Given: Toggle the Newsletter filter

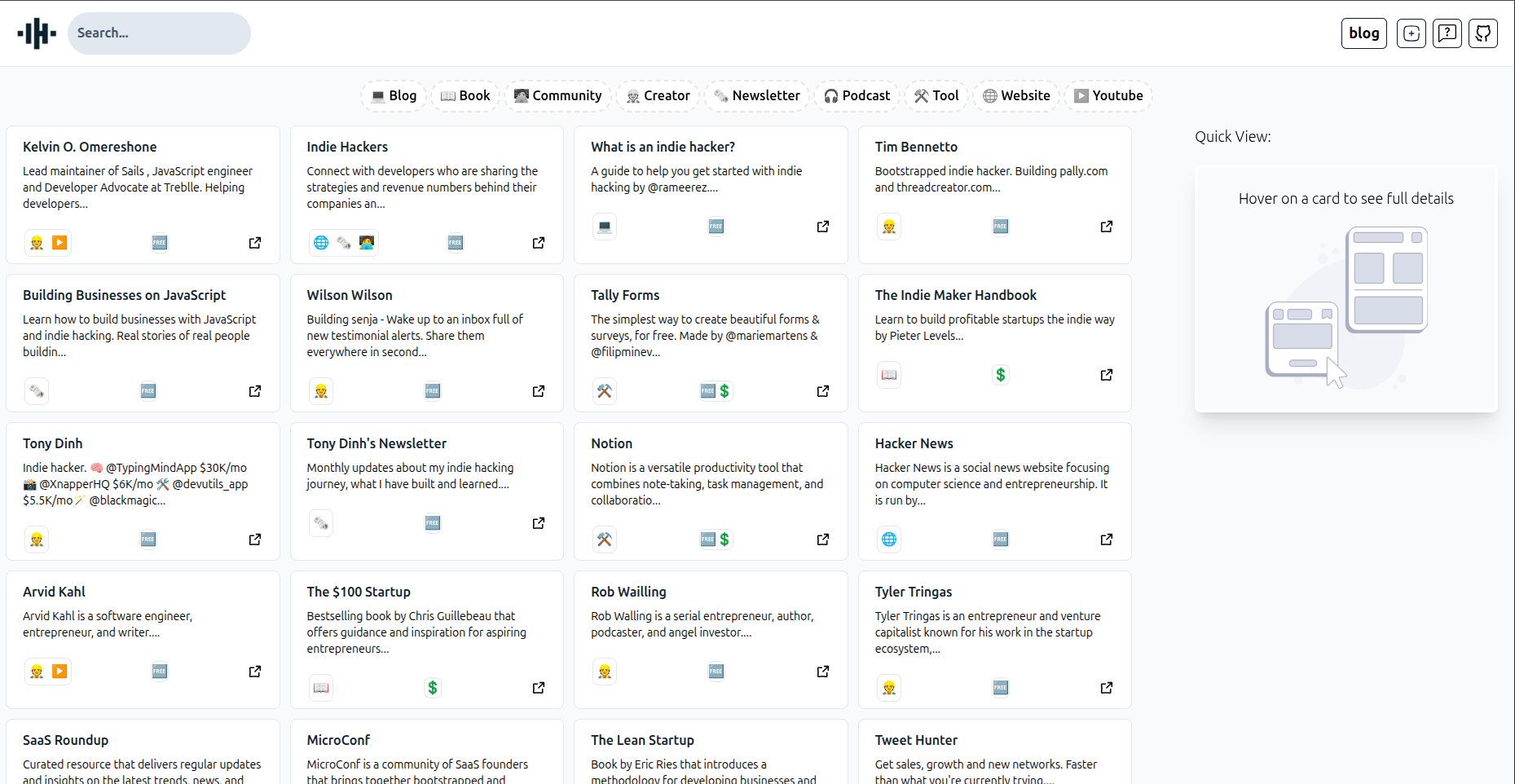Looking at the screenshot, I should (756, 95).
